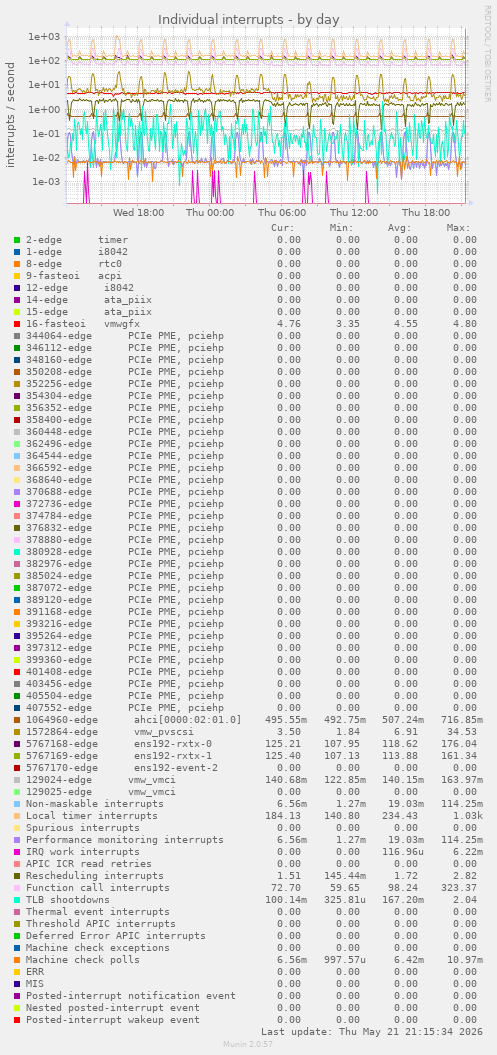Click the Rescheduling interrupts legend swatch
The width and height of the screenshot is (497, 1055).
click(x=17, y=875)
